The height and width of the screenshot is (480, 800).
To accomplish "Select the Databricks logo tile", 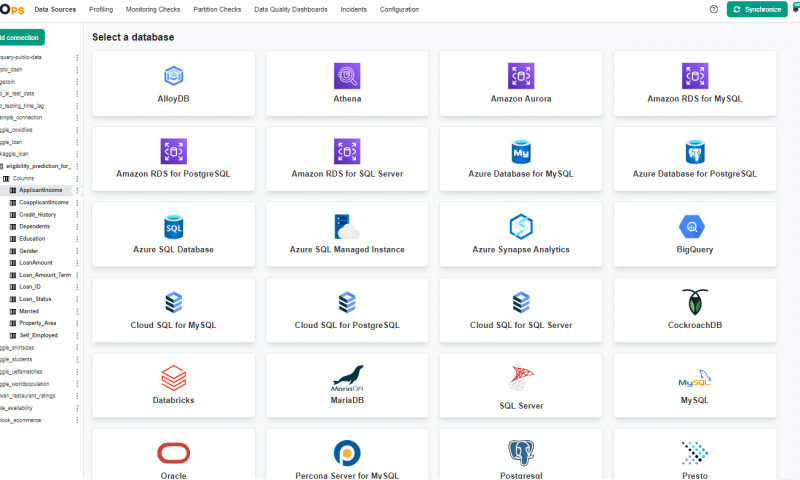I will pyautogui.click(x=173, y=378).
